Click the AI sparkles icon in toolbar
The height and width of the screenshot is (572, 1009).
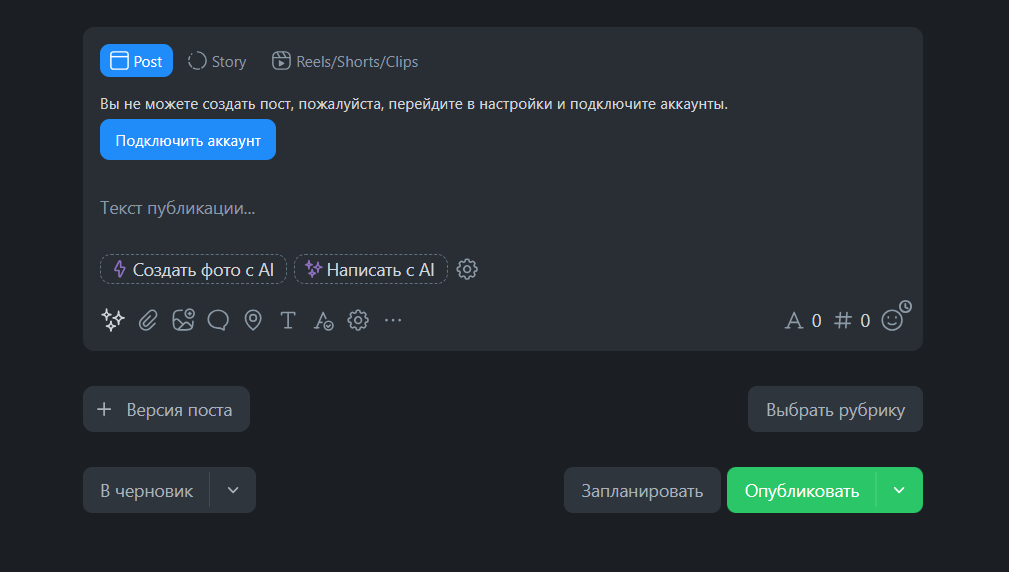[113, 320]
